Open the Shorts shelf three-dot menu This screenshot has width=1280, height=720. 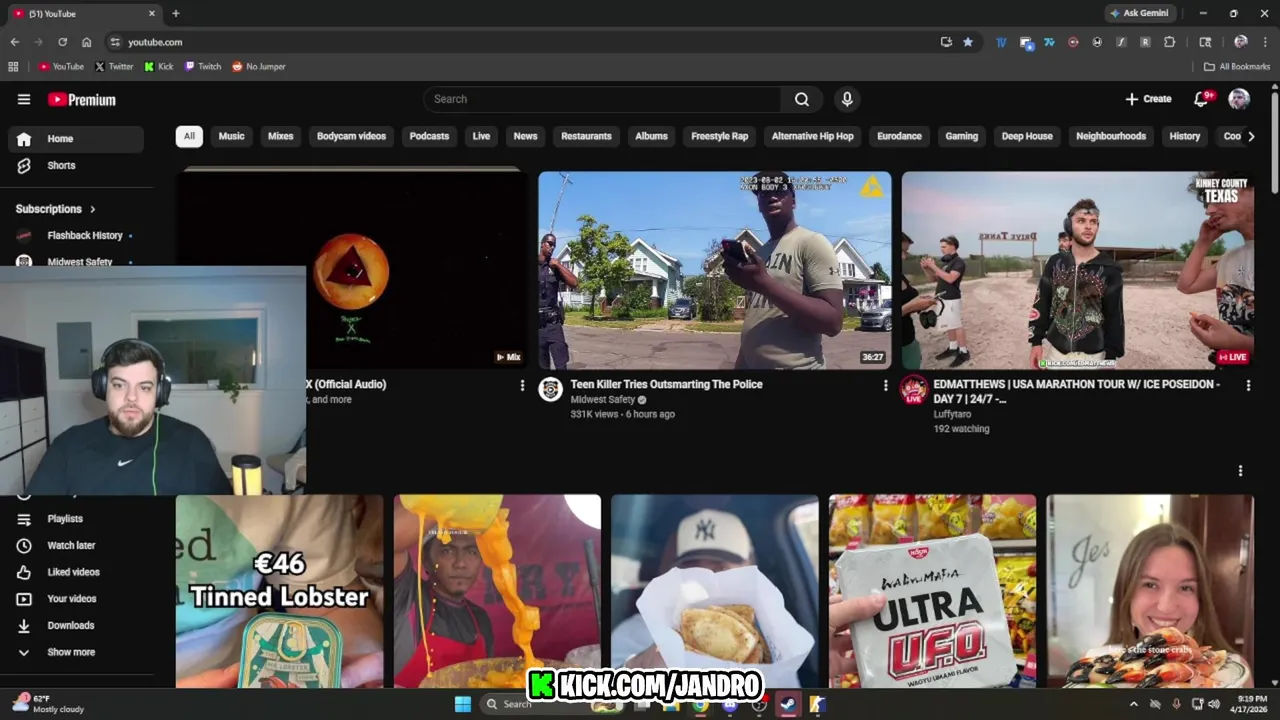1240,471
